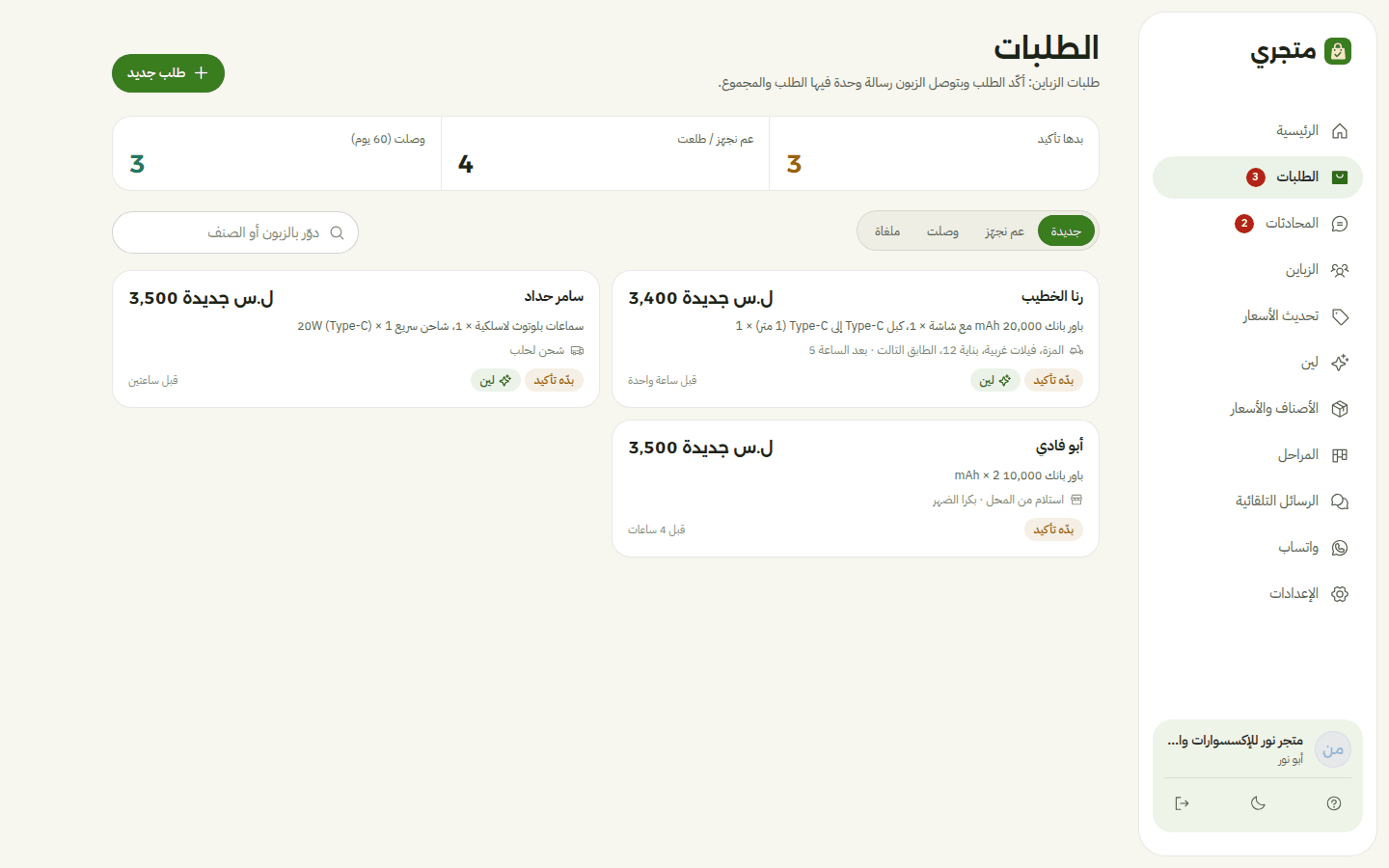1389x868 pixels.
Task: Click لين tag on سامر حداد order
Action: click(x=496, y=380)
